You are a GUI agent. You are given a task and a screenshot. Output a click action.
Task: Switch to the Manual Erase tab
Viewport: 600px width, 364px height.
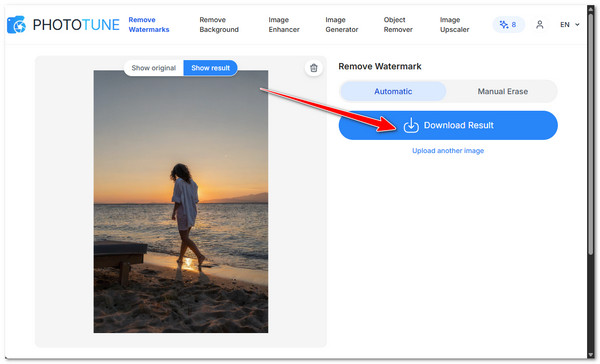pyautogui.click(x=502, y=91)
